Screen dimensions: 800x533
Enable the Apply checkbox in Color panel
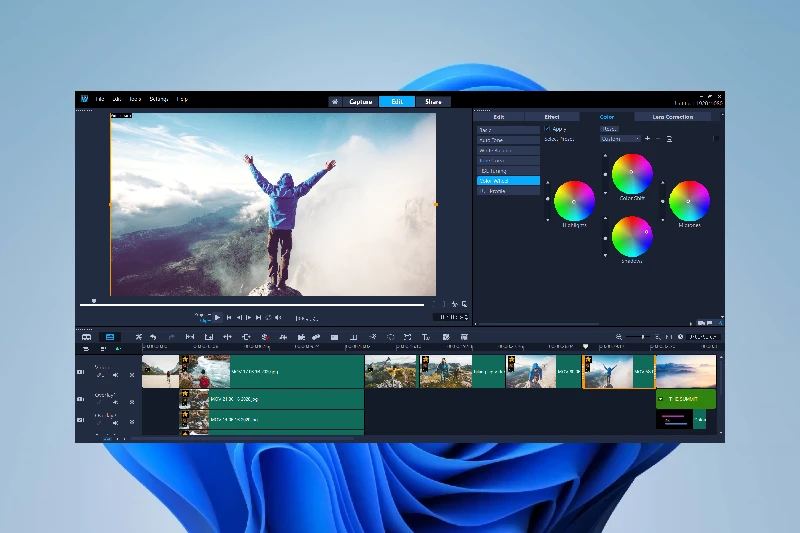coord(547,129)
